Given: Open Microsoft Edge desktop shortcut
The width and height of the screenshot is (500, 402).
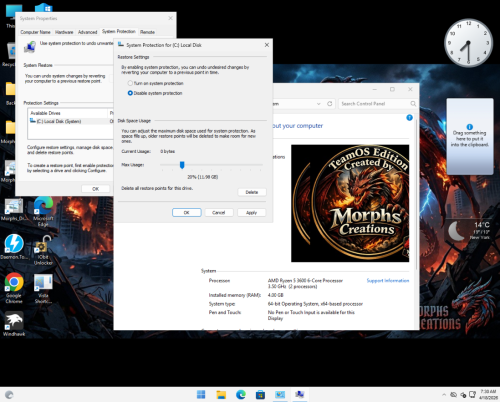Looking at the screenshot, I should pyautogui.click(x=43, y=212).
